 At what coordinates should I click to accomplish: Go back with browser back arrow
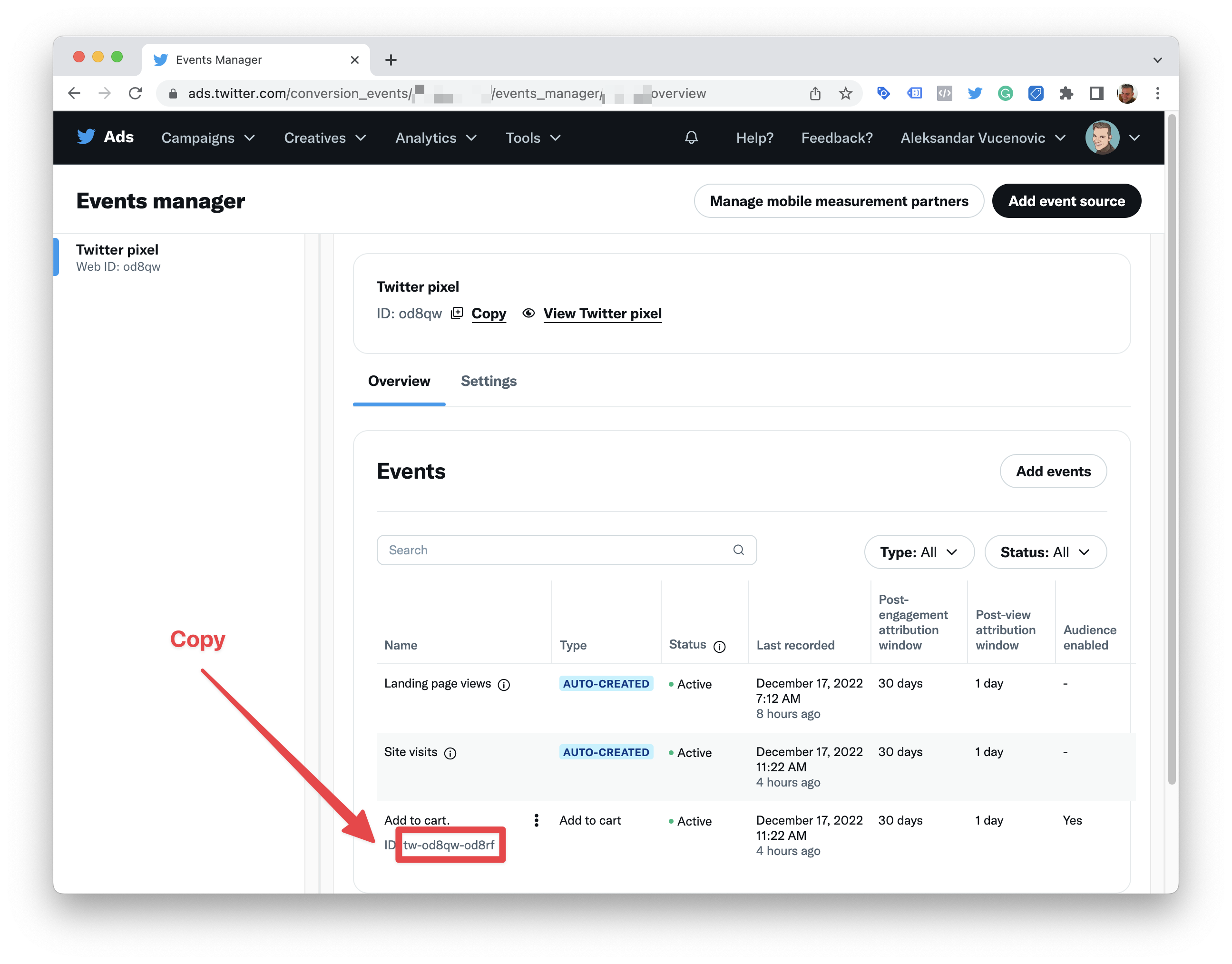(74, 93)
